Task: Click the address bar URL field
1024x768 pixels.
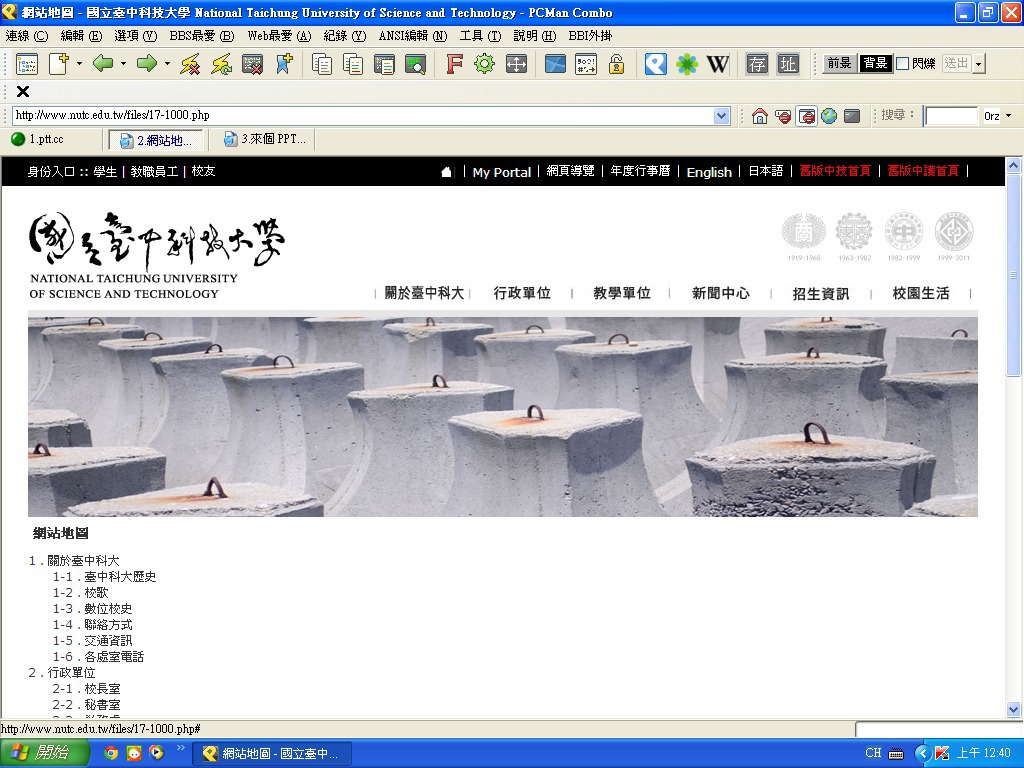Action: [363, 116]
